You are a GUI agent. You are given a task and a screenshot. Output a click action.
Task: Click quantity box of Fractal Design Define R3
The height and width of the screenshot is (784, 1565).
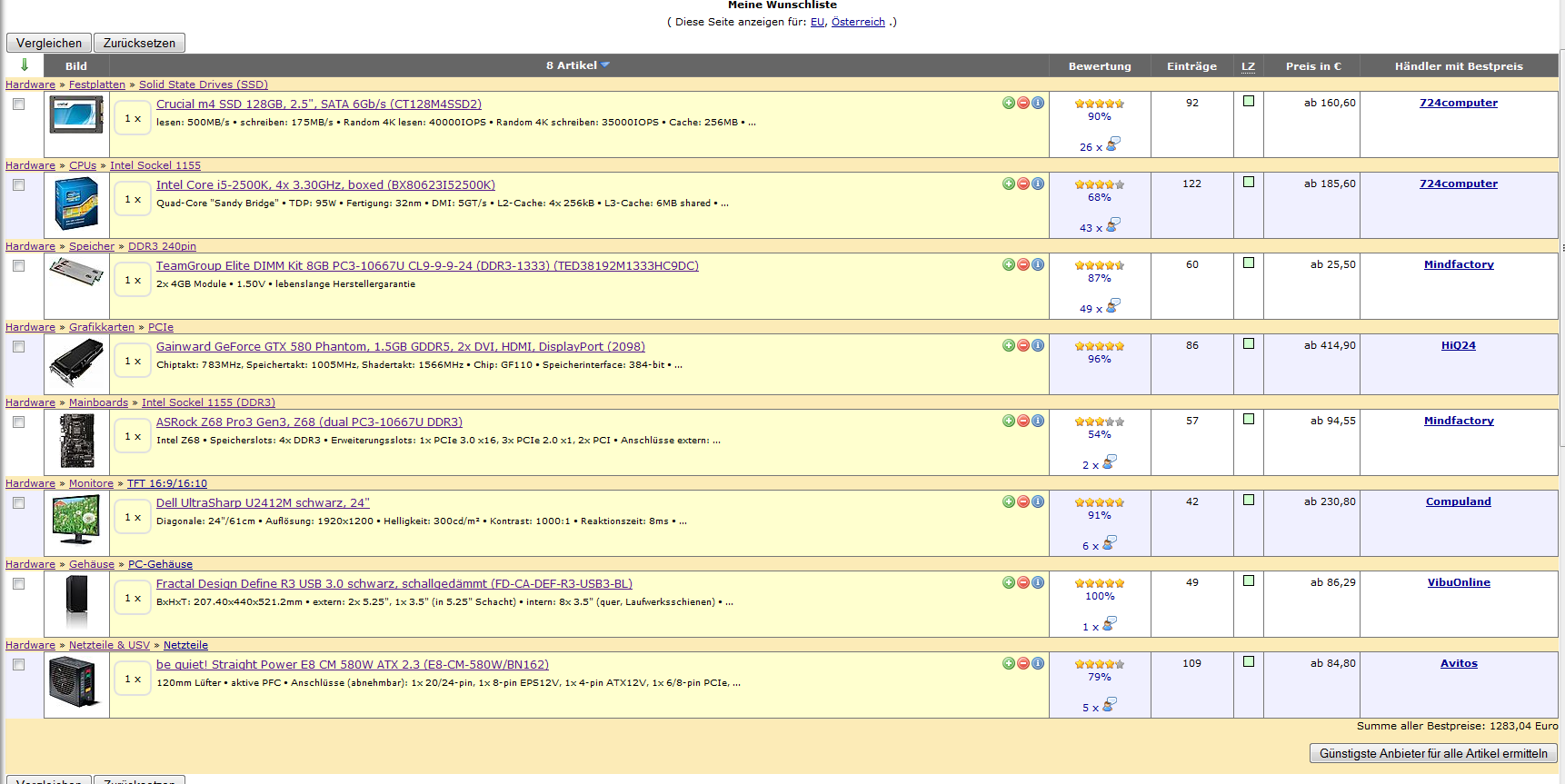(x=133, y=598)
